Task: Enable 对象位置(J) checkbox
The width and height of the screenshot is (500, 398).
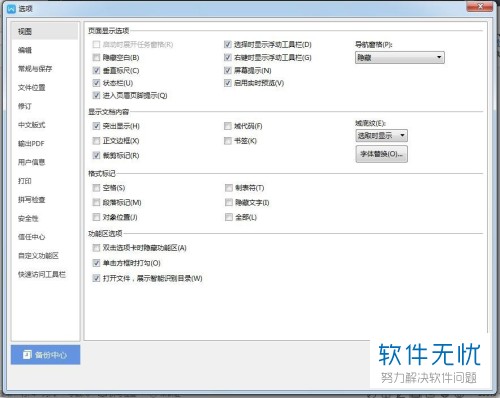Action: [96, 217]
